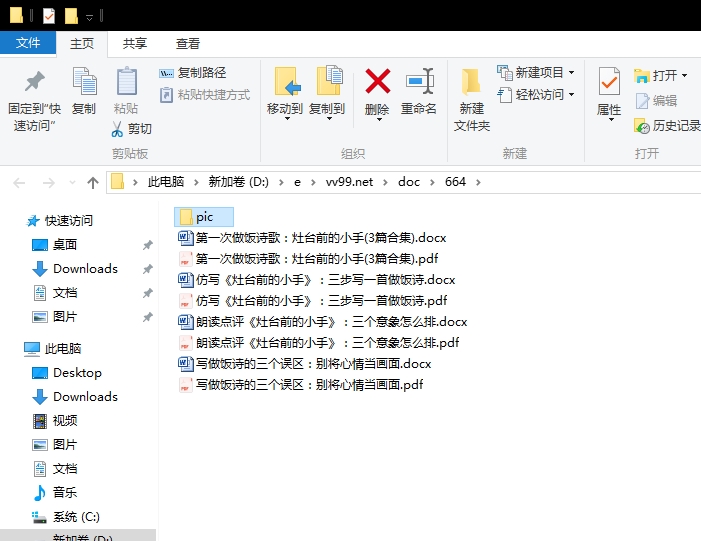Click 新加卷 (D:) in the address bar

tap(238, 182)
